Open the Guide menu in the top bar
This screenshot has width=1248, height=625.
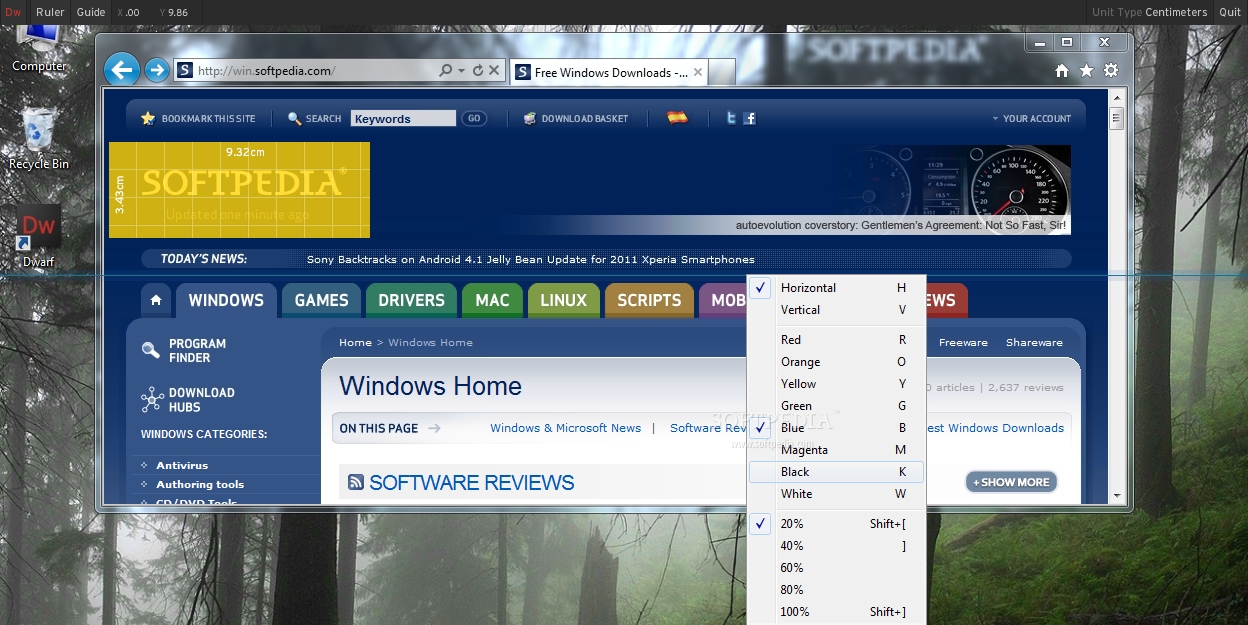coord(91,12)
